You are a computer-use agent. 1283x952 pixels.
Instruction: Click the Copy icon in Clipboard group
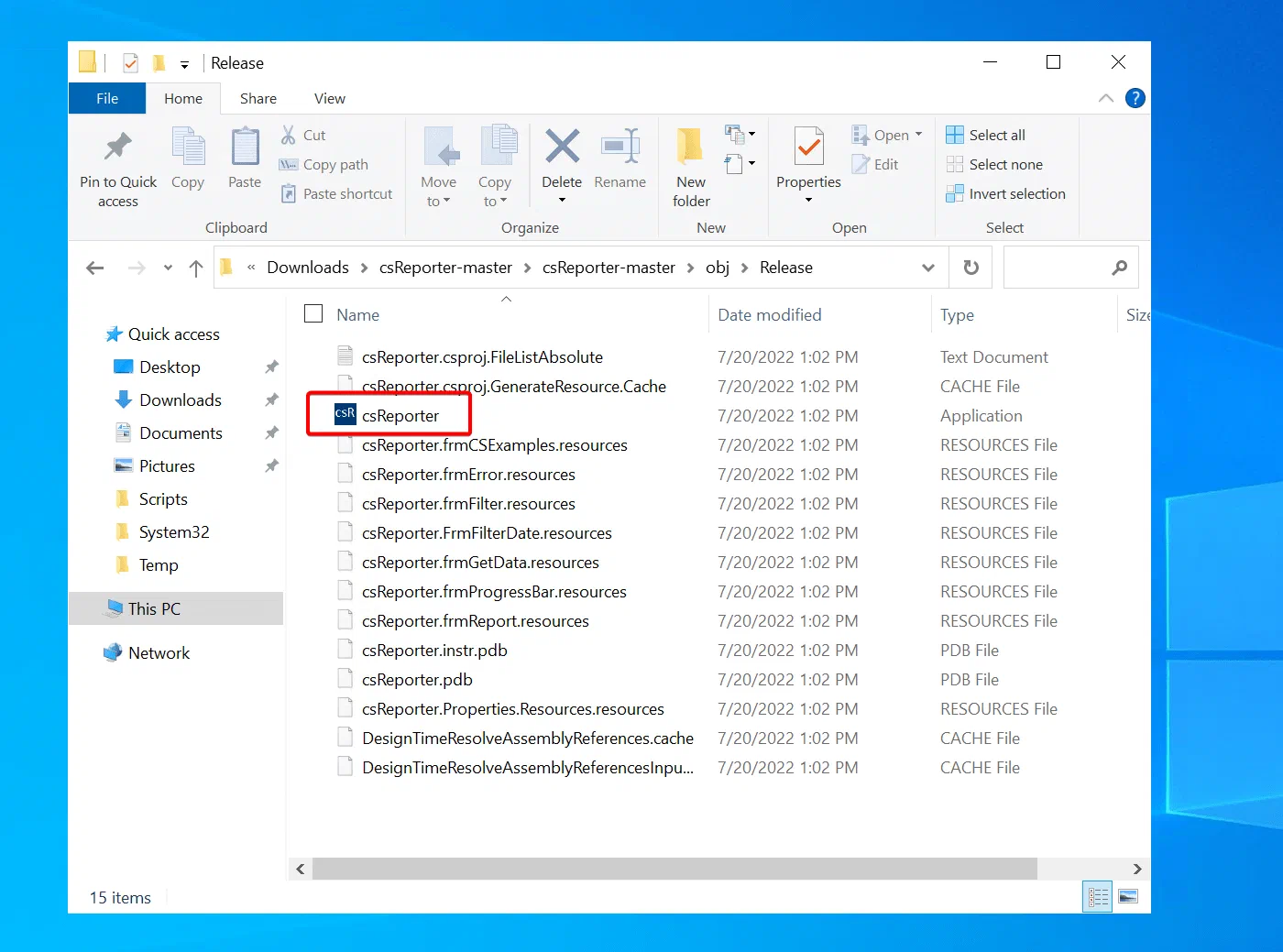[x=188, y=147]
